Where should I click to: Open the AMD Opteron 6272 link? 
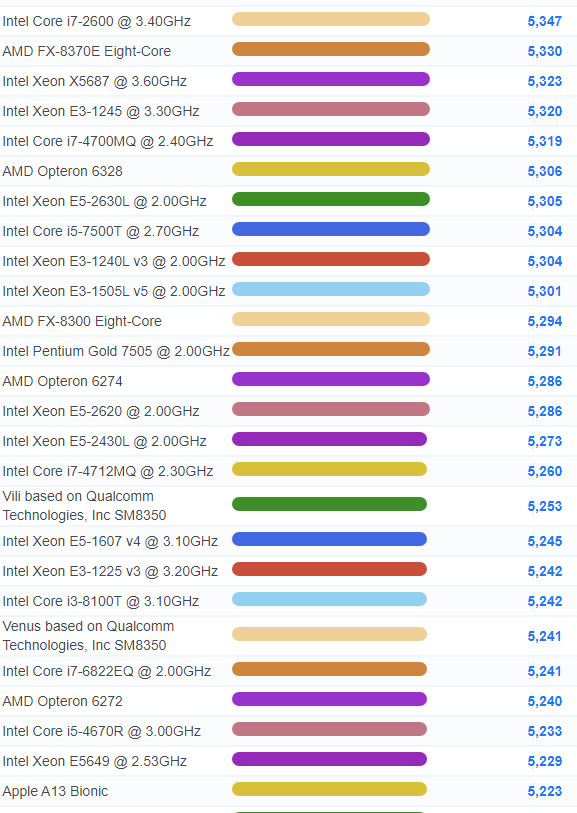[x=62, y=702]
